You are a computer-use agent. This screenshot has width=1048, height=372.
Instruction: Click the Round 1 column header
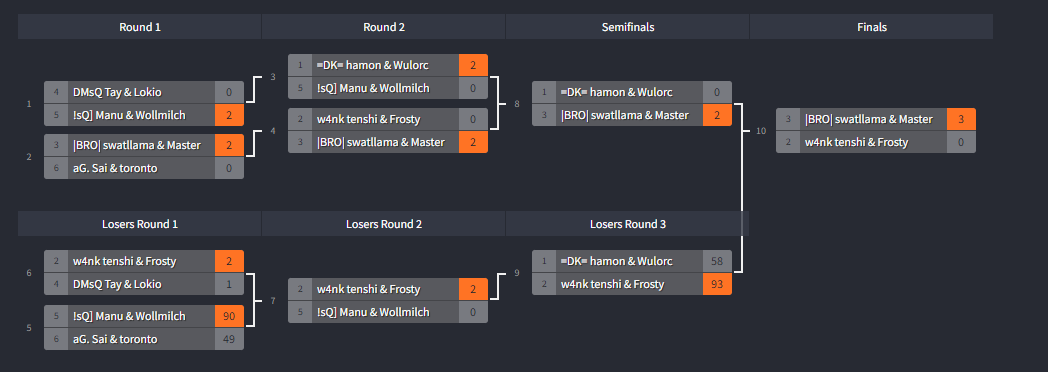(140, 27)
